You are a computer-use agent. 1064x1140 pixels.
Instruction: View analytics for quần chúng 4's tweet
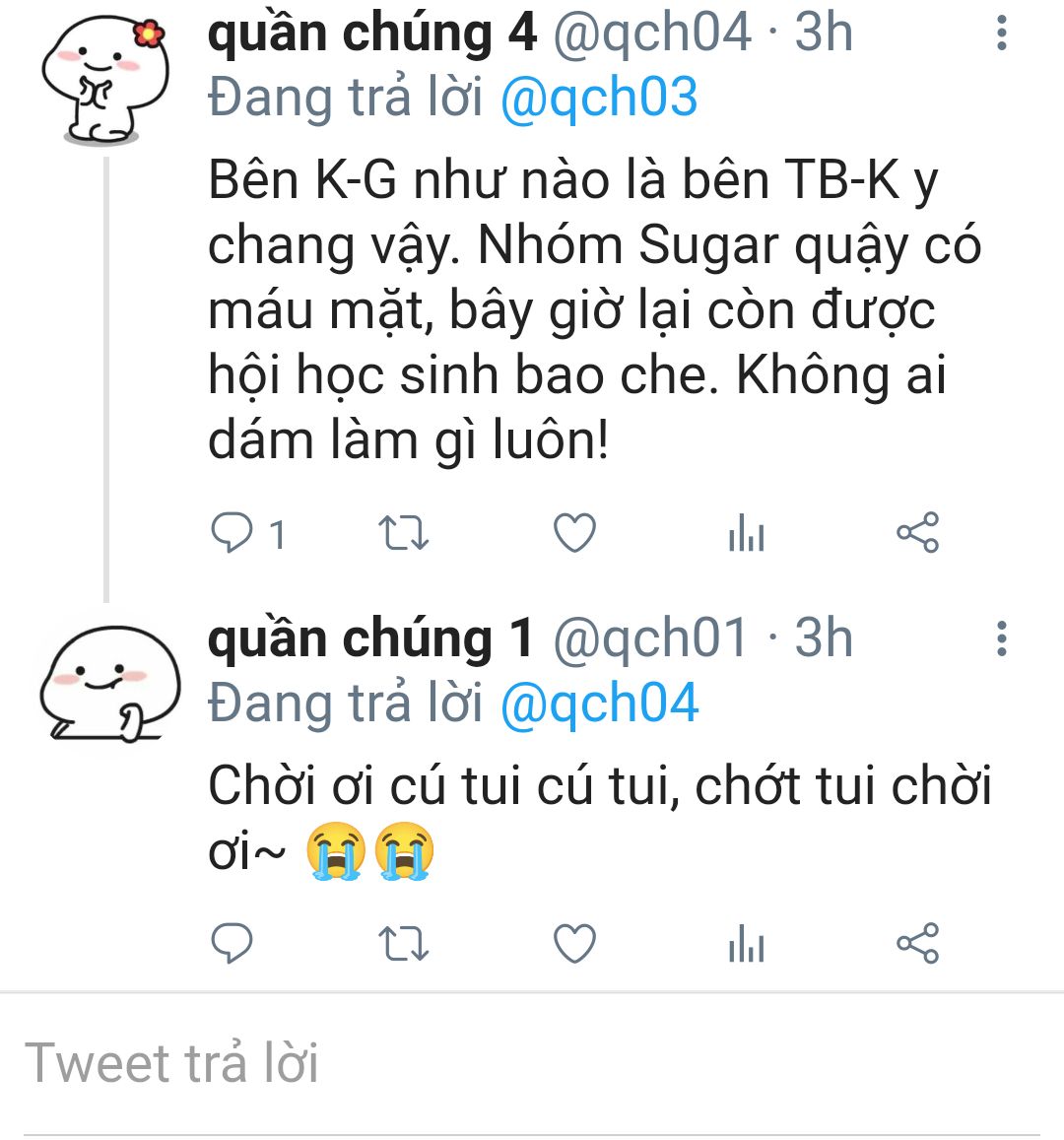coord(746,535)
